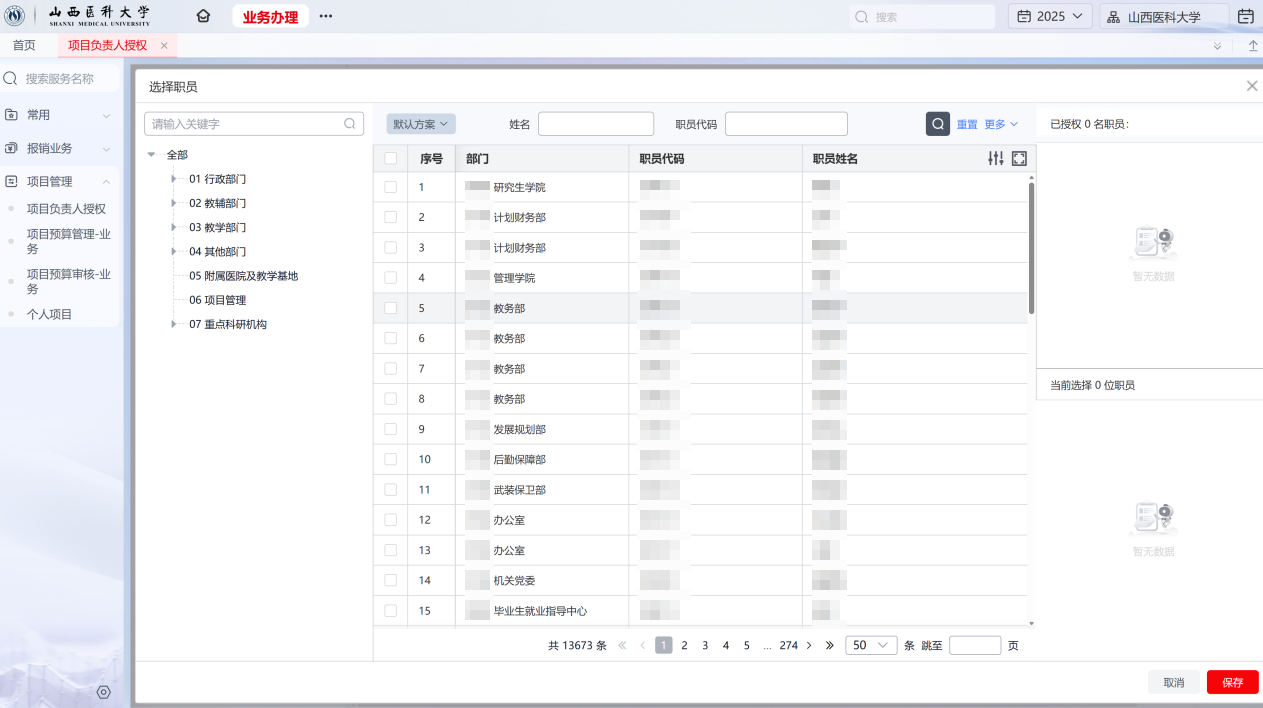This screenshot has height=708, width=1263.
Task: Click the 重置 reset link
Action: [967, 124]
